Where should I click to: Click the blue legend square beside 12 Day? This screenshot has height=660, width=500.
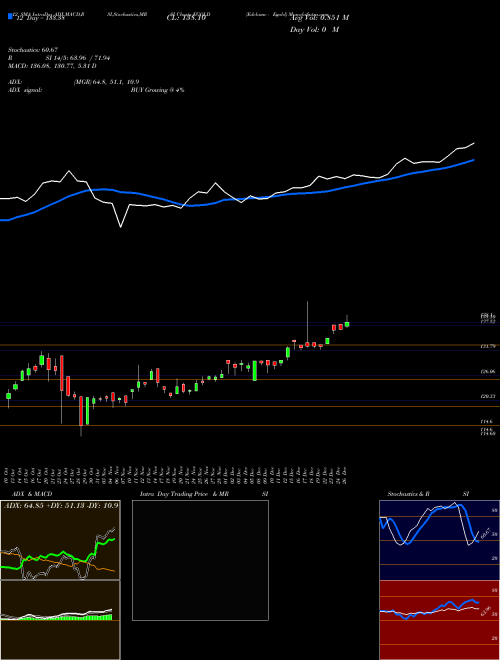(10, 16)
